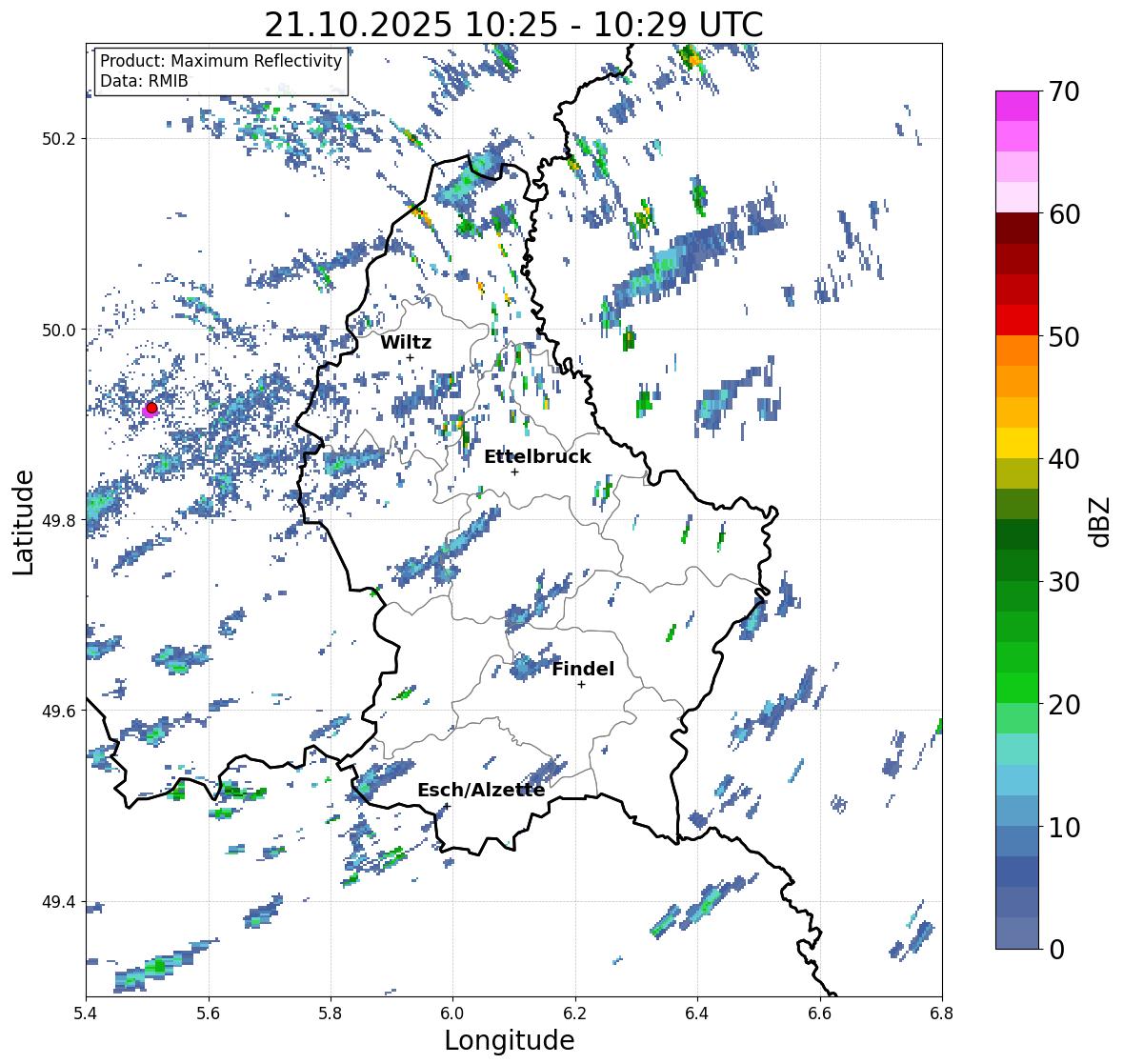1123x1064 pixels.
Task: Click the 50 tick label on the colorbar
Action: pos(1064,336)
